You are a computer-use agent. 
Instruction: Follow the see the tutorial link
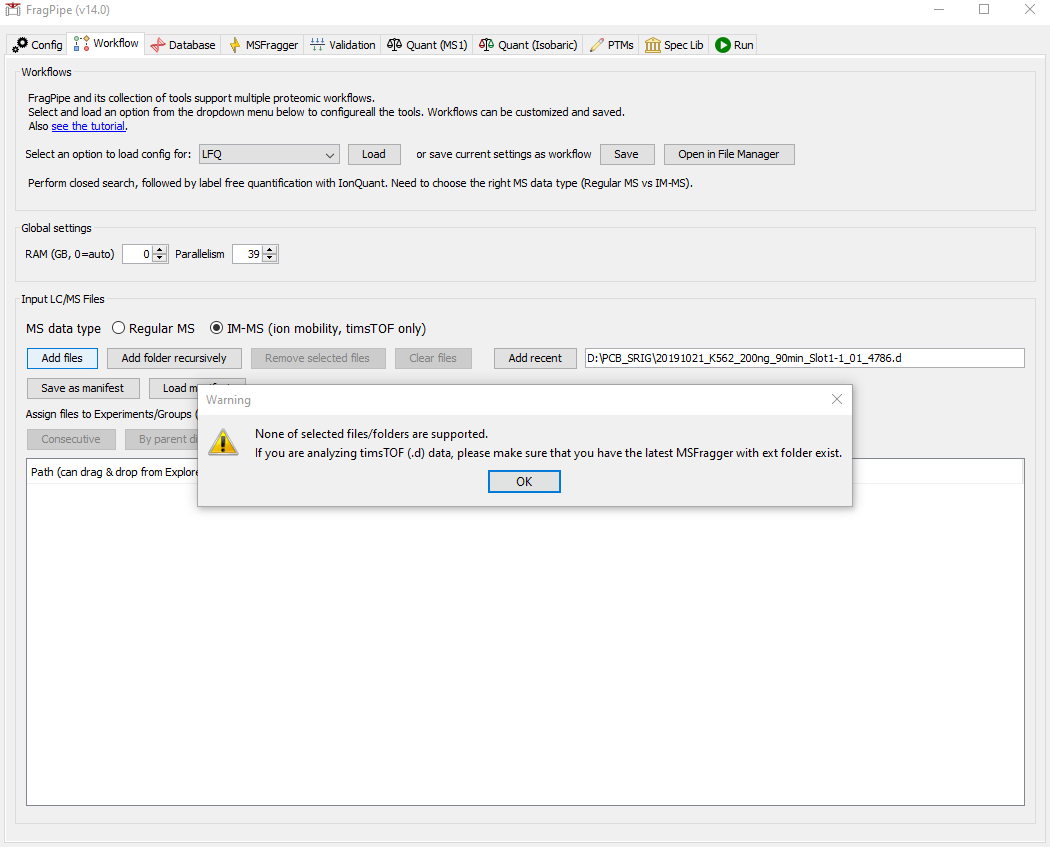click(88, 125)
